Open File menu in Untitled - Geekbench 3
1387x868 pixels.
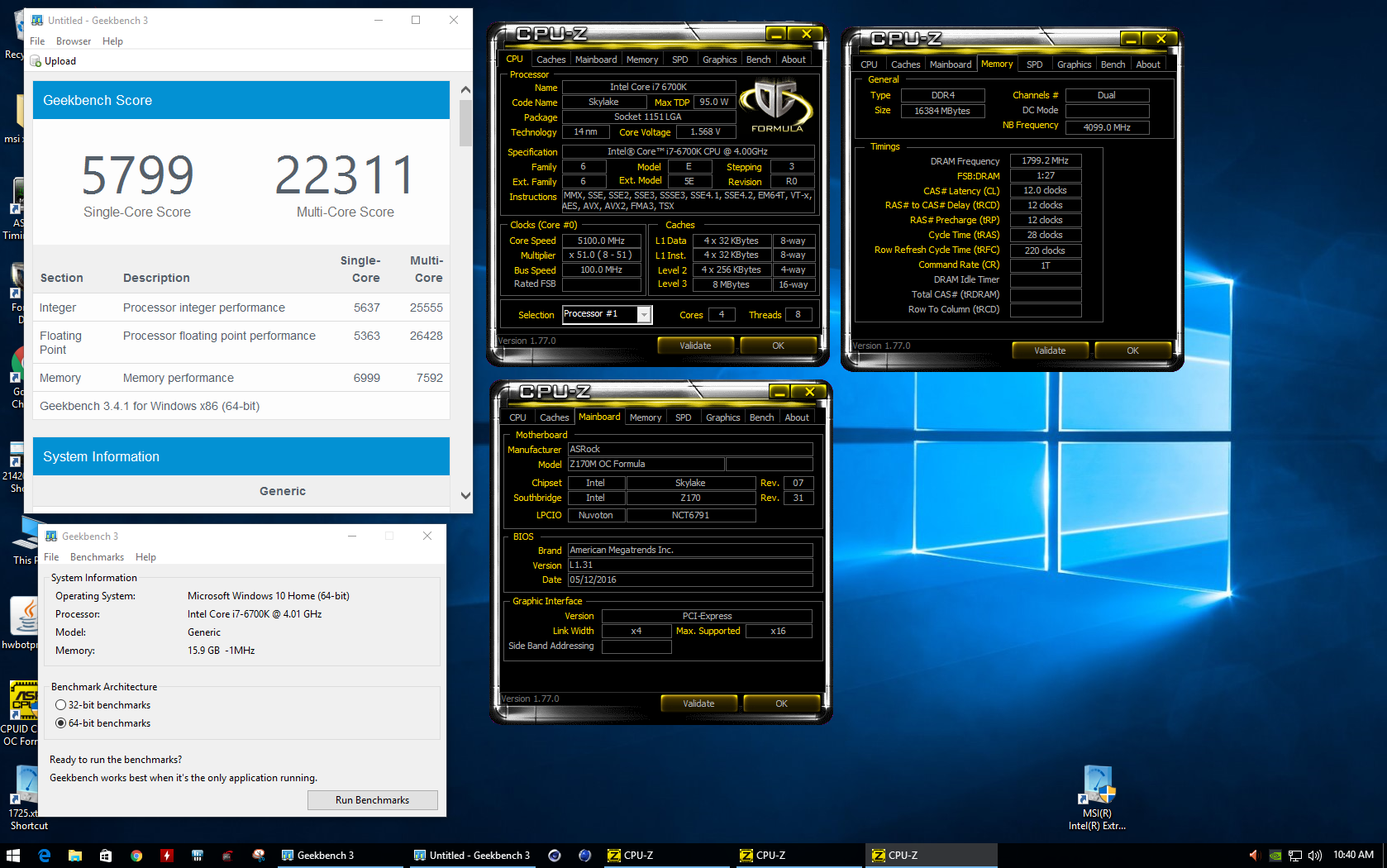pos(37,41)
